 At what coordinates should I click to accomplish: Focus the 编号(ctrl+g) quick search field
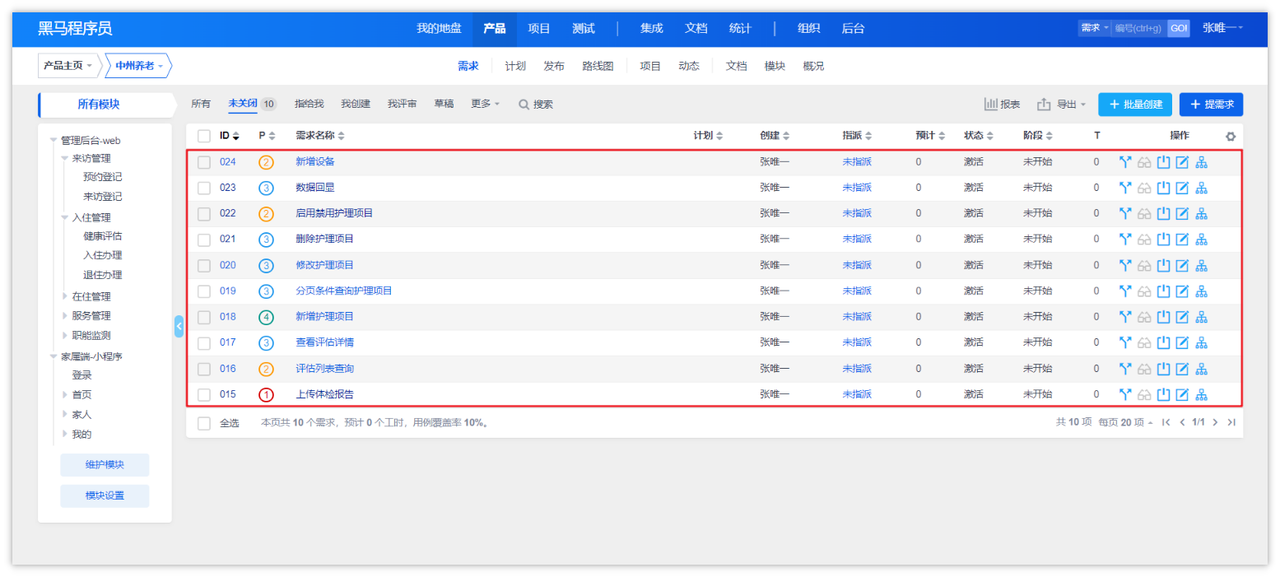(1138, 28)
